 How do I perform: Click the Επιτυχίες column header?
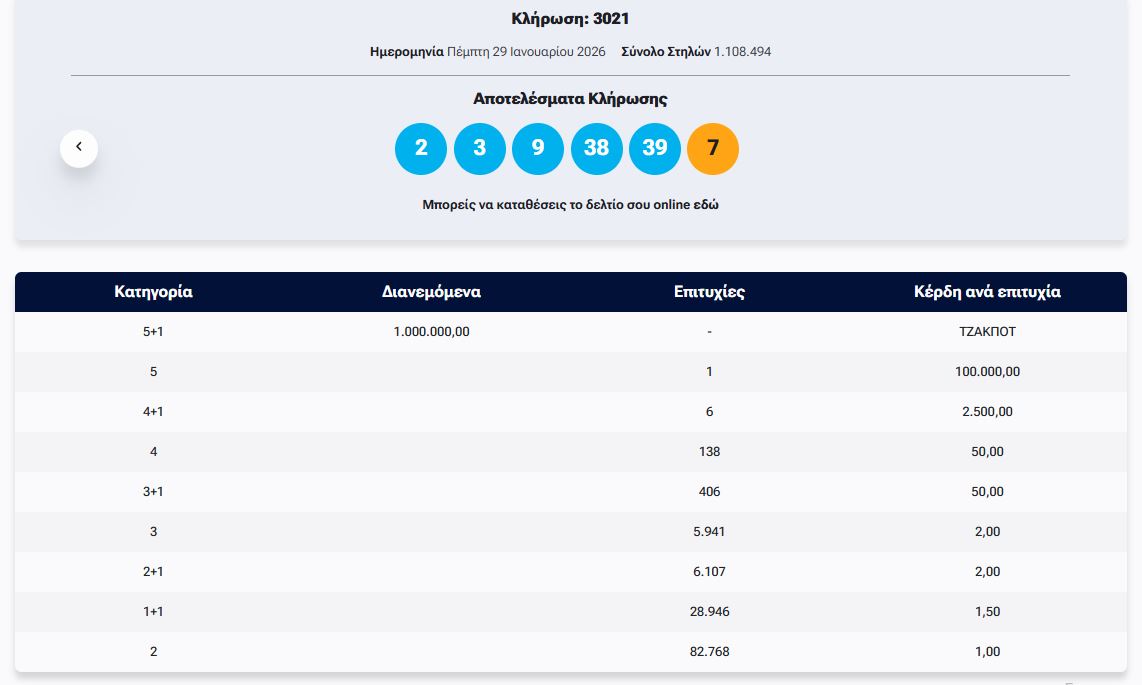pos(709,292)
